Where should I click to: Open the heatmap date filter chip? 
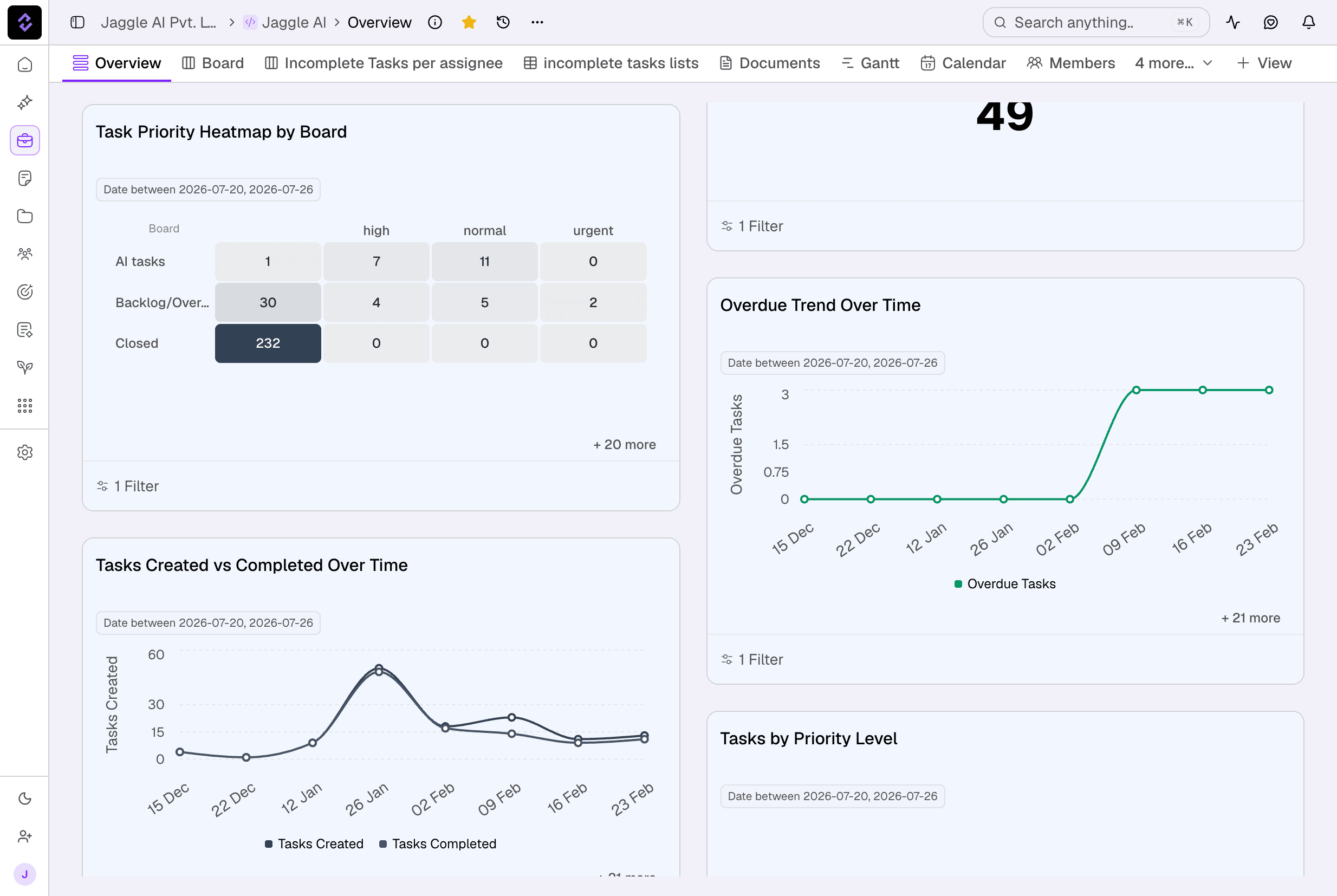208,190
